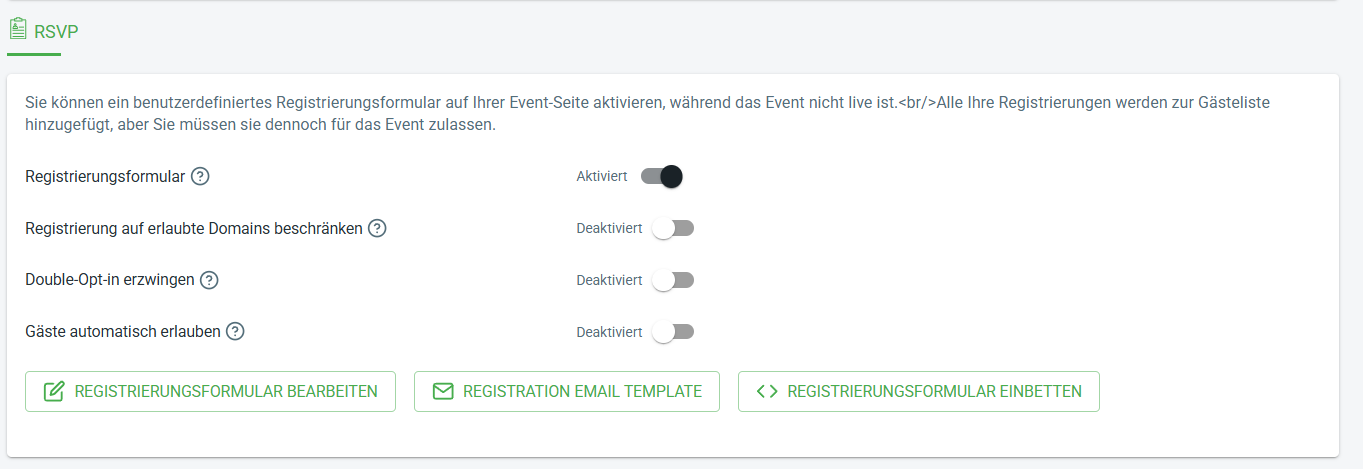Click the code brackets icon on Einbetten button
The width and height of the screenshot is (1363, 469).
[767, 392]
